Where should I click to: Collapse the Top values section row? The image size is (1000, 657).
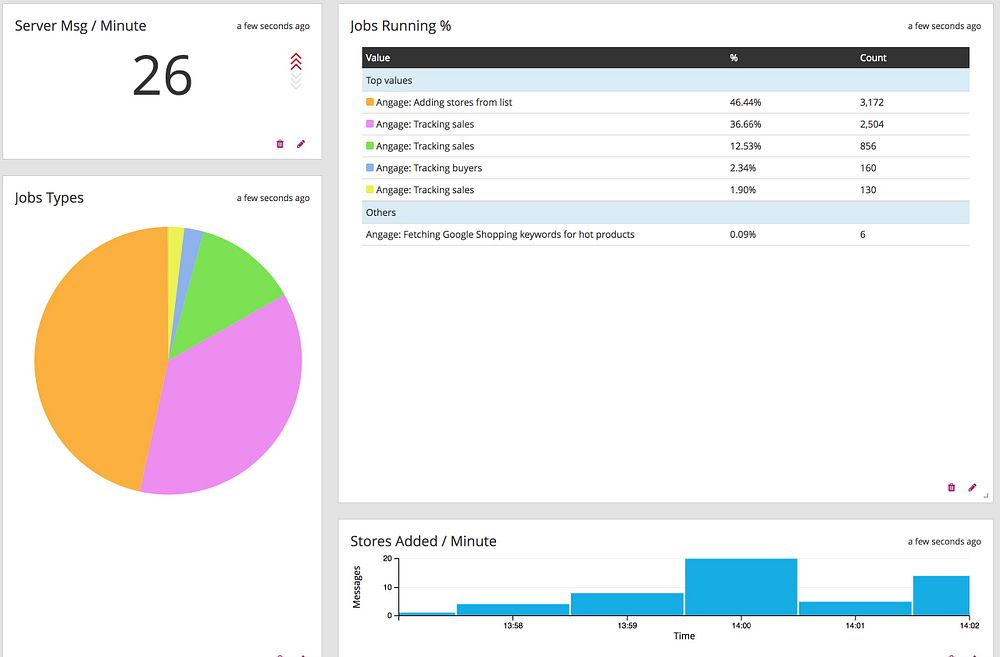point(666,80)
